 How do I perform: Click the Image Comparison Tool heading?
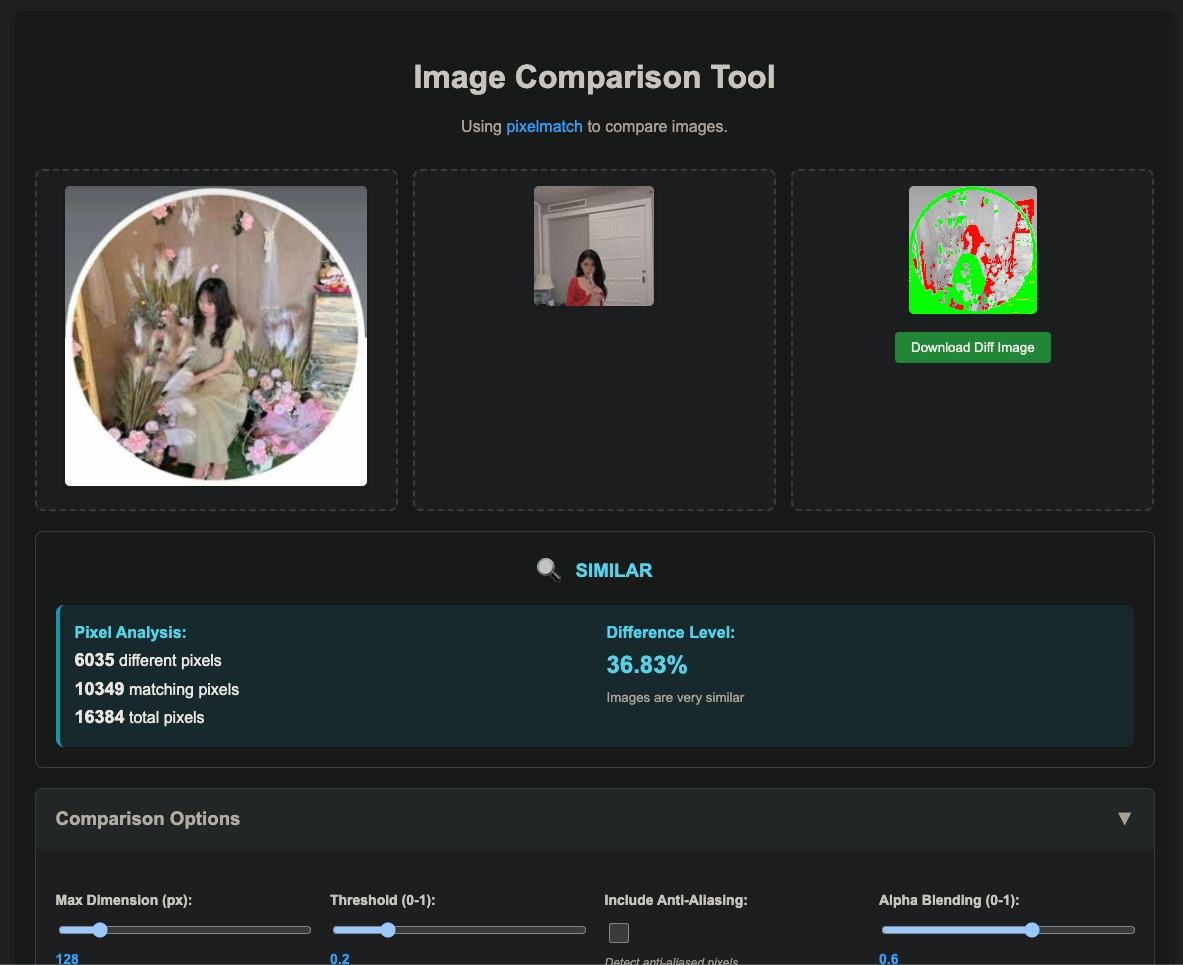(x=595, y=77)
